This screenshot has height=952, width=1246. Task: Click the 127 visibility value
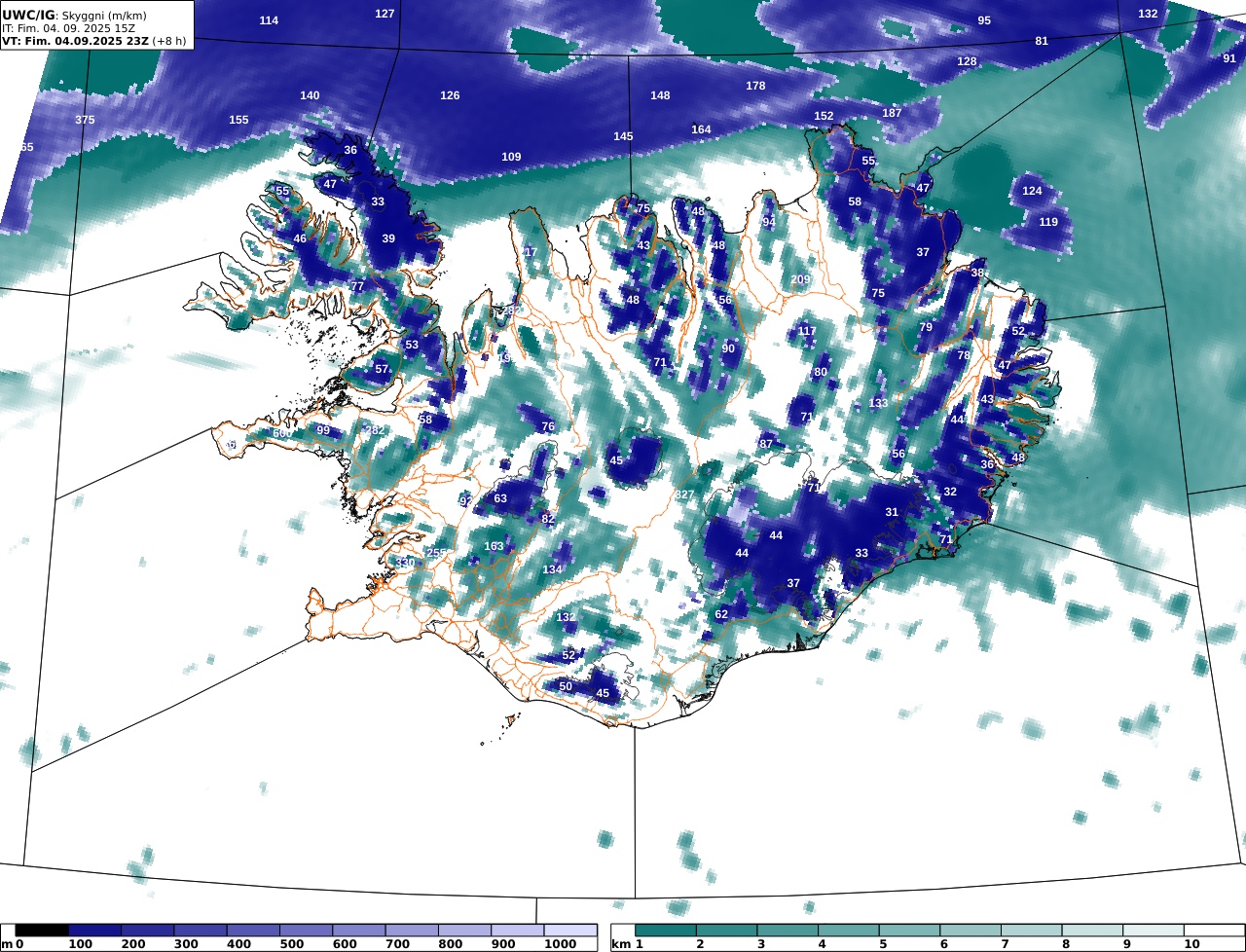coord(385,14)
